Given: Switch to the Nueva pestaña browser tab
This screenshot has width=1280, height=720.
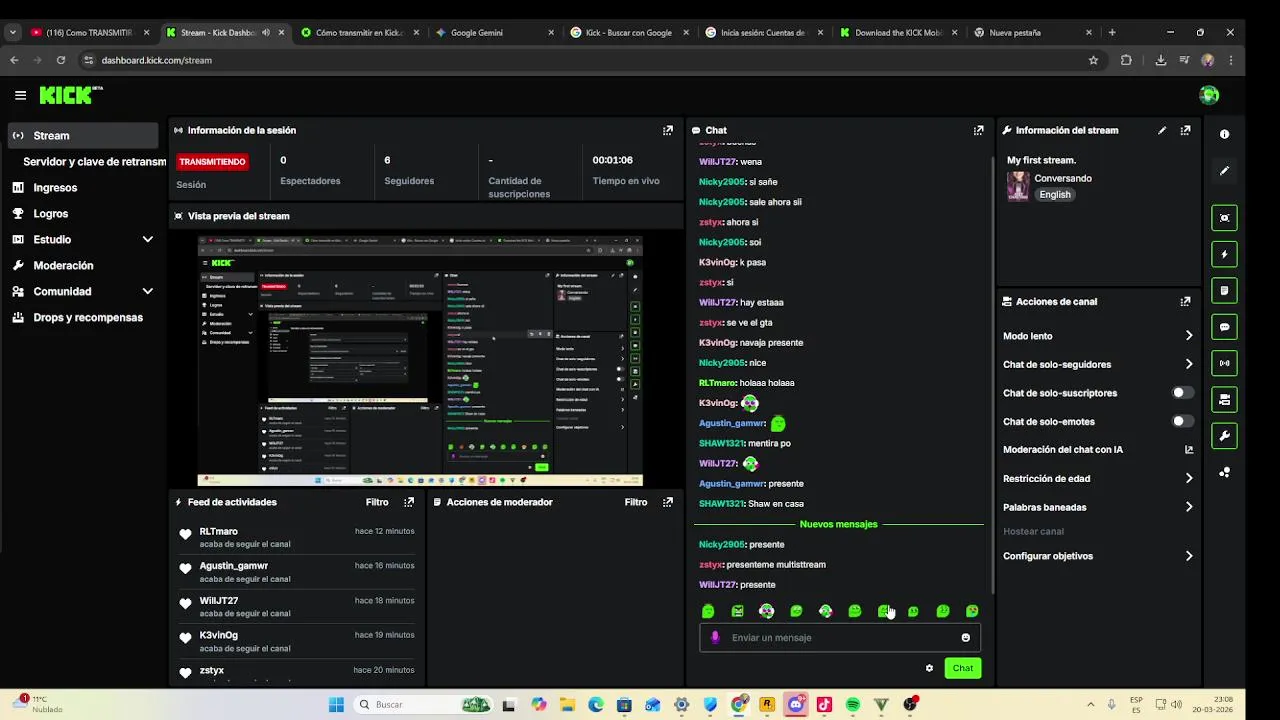Looking at the screenshot, I should [x=1033, y=32].
